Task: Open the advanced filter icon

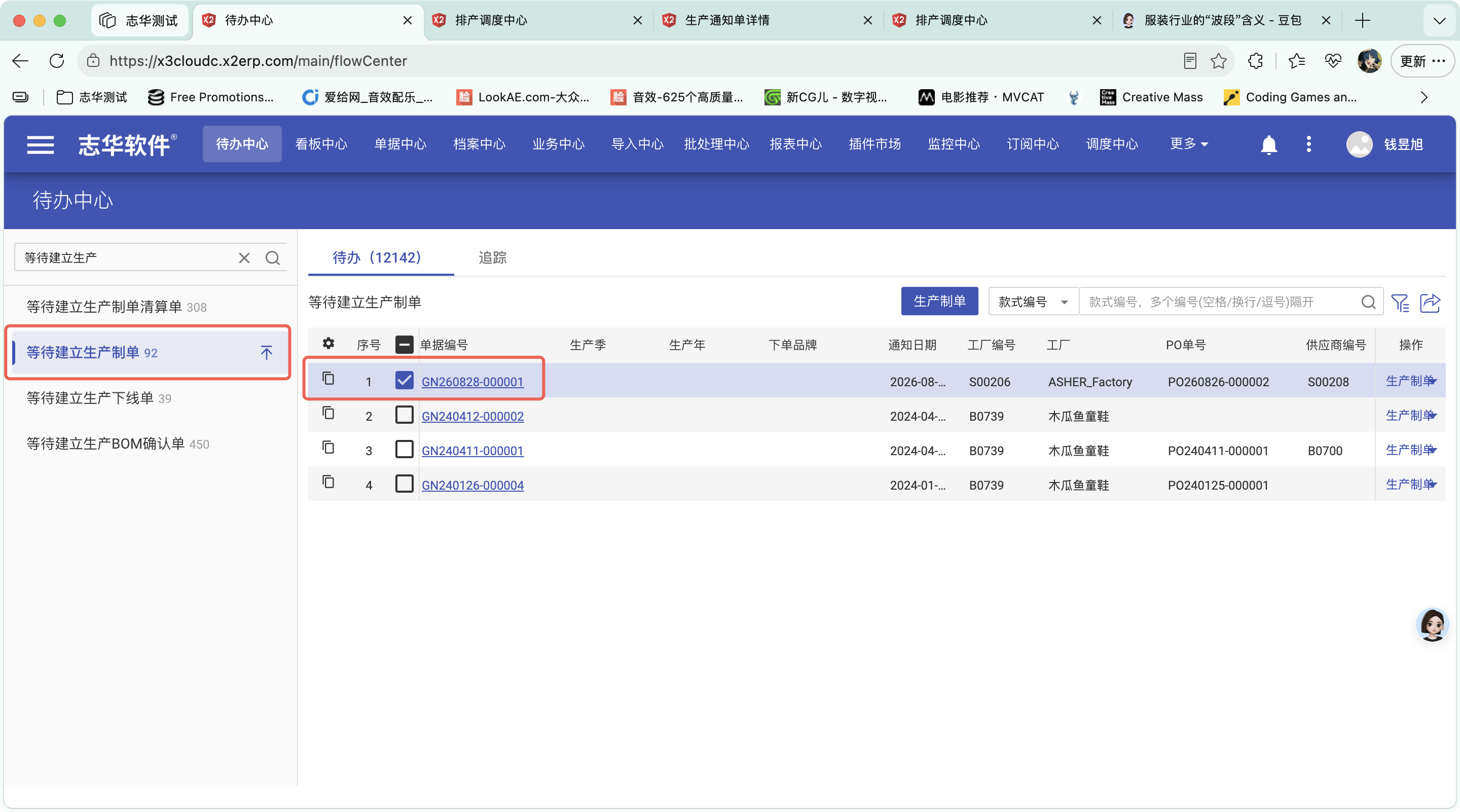Action: [1400, 303]
